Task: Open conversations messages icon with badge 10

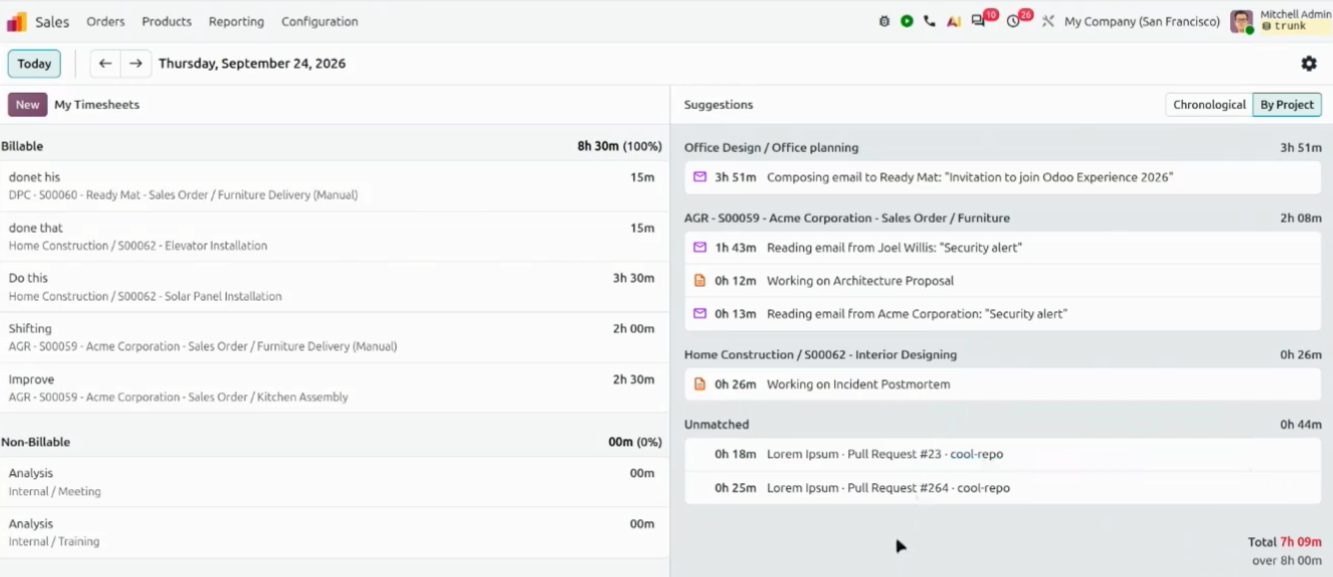Action: 979,21
